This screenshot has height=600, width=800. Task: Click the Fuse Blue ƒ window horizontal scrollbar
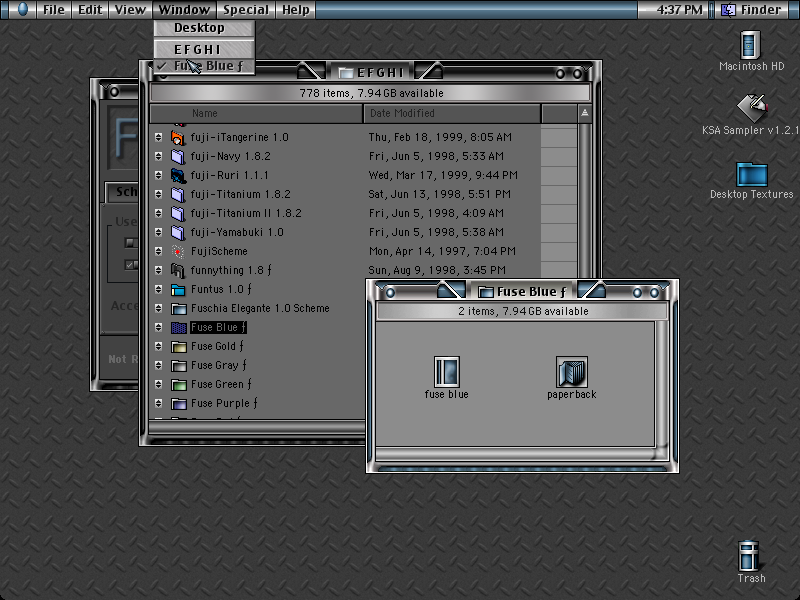click(515, 454)
